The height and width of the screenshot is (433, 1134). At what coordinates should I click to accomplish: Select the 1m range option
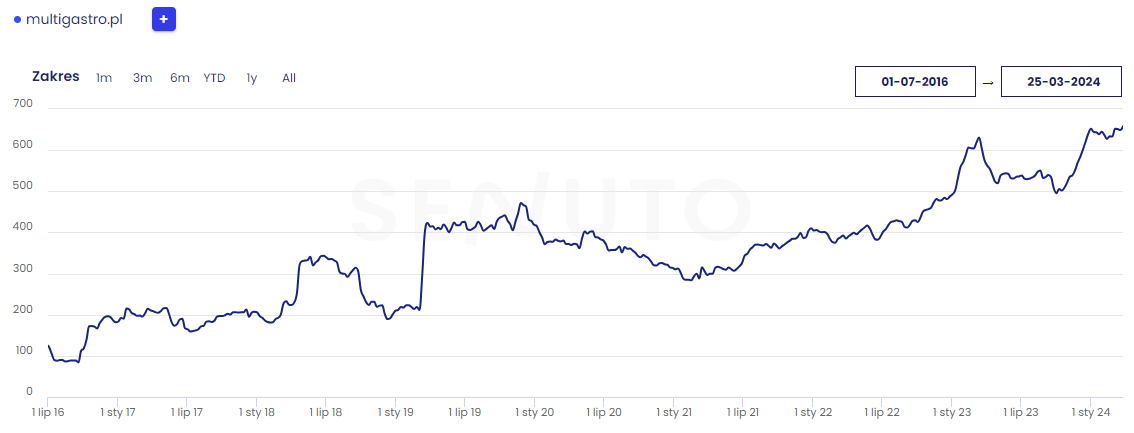pos(104,78)
